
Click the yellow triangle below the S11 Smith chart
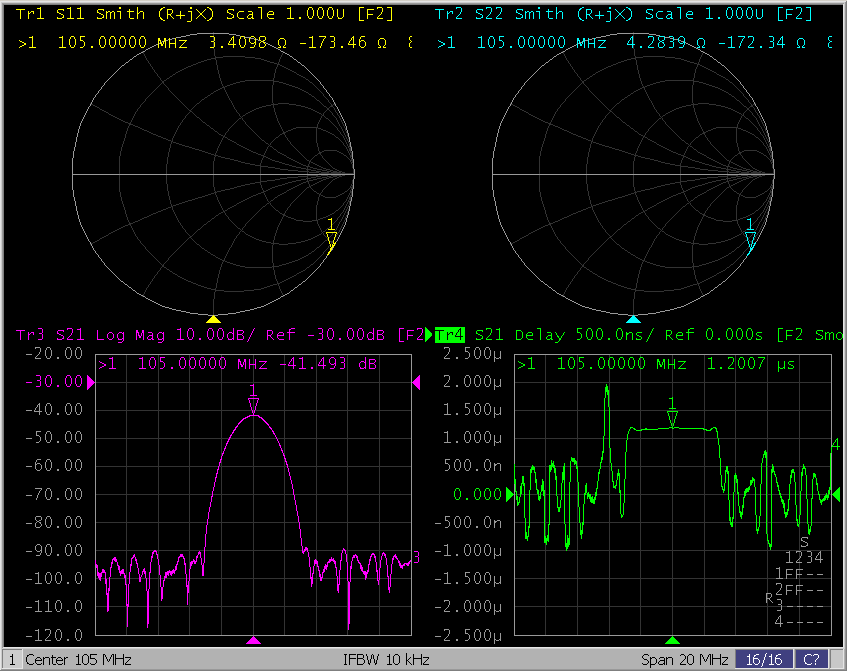click(213, 319)
